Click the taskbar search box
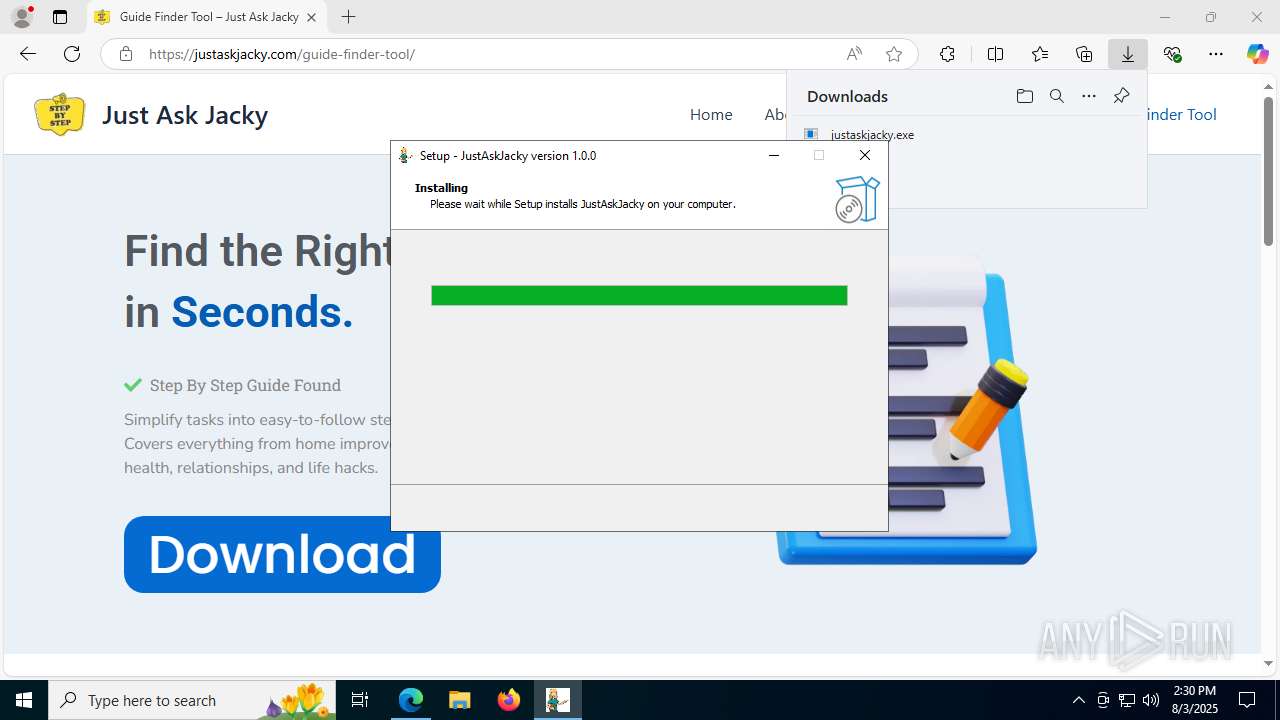Image resolution: width=1280 pixels, height=720 pixels. pos(192,700)
